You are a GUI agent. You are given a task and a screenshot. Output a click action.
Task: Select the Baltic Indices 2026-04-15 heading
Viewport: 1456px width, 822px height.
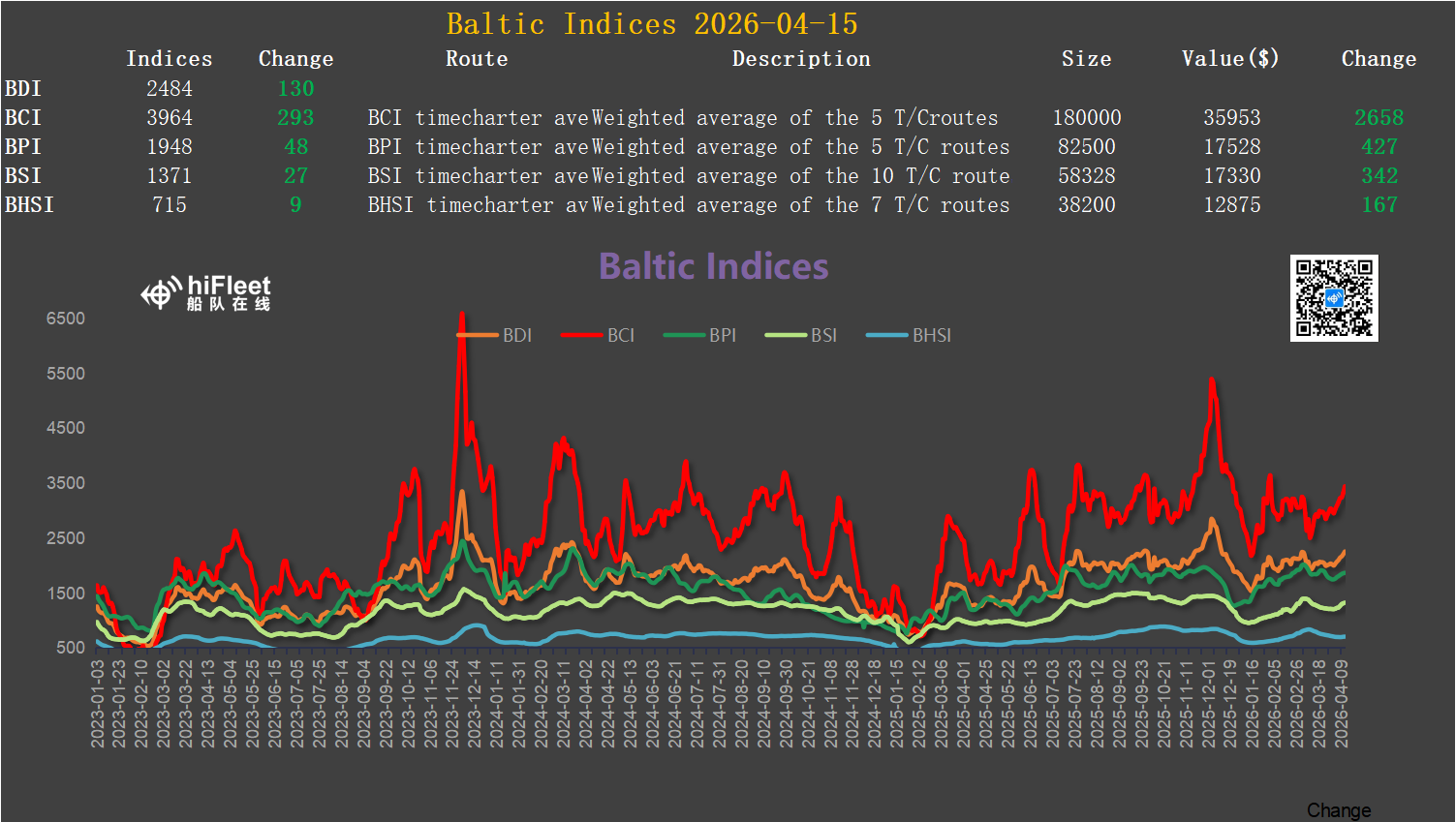tap(651, 24)
